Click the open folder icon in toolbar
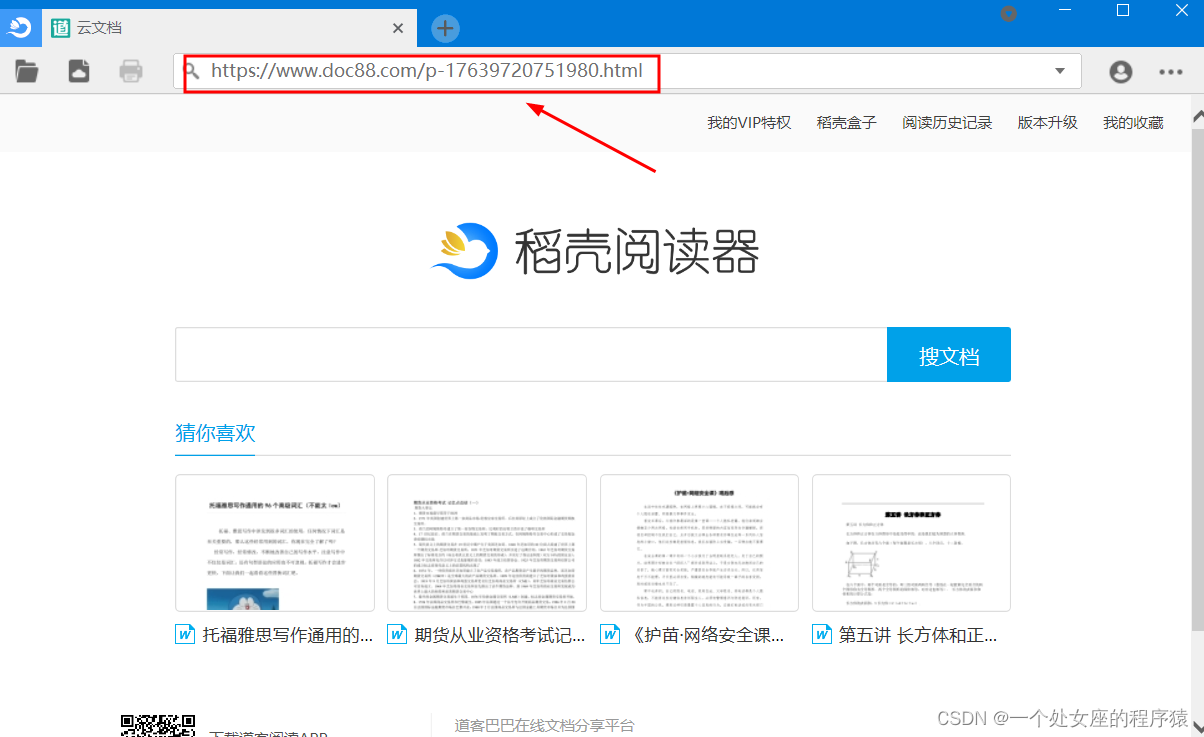1204x737 pixels. click(x=27, y=71)
